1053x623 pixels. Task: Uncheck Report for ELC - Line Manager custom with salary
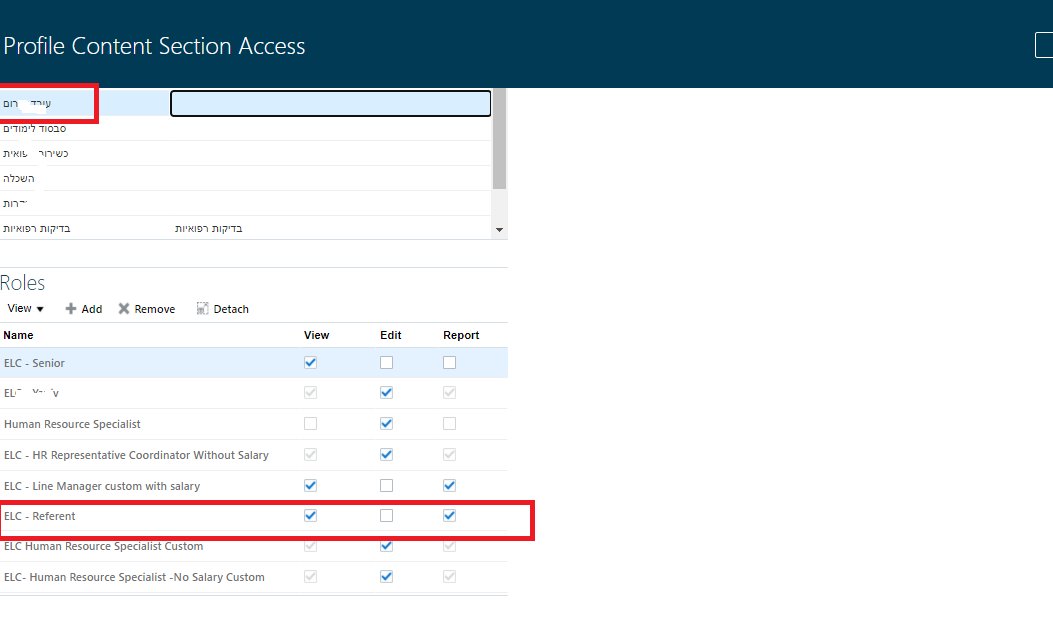click(x=449, y=485)
